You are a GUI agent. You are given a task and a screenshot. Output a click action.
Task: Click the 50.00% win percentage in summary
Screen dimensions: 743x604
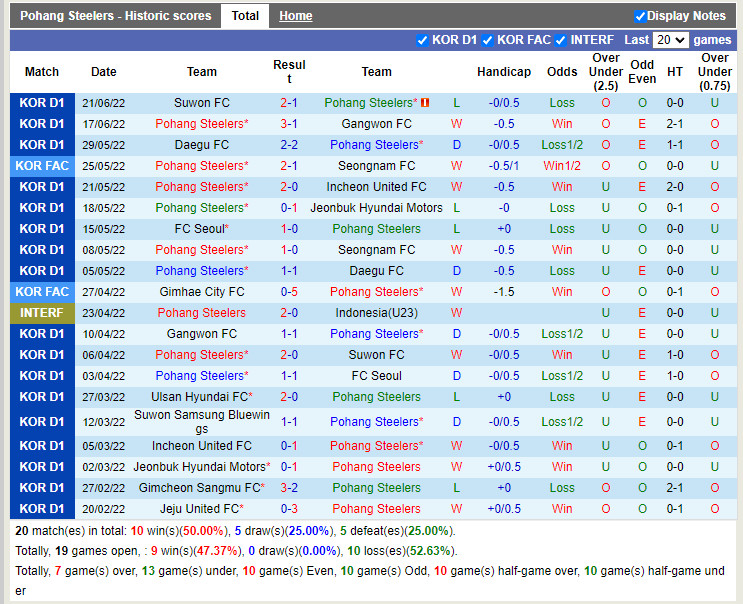[x=203, y=531]
